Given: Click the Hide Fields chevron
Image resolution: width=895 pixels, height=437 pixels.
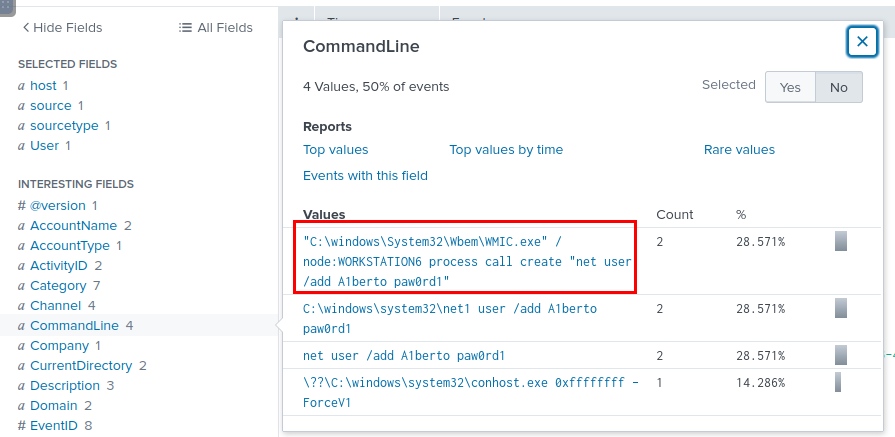Looking at the screenshot, I should point(26,28).
